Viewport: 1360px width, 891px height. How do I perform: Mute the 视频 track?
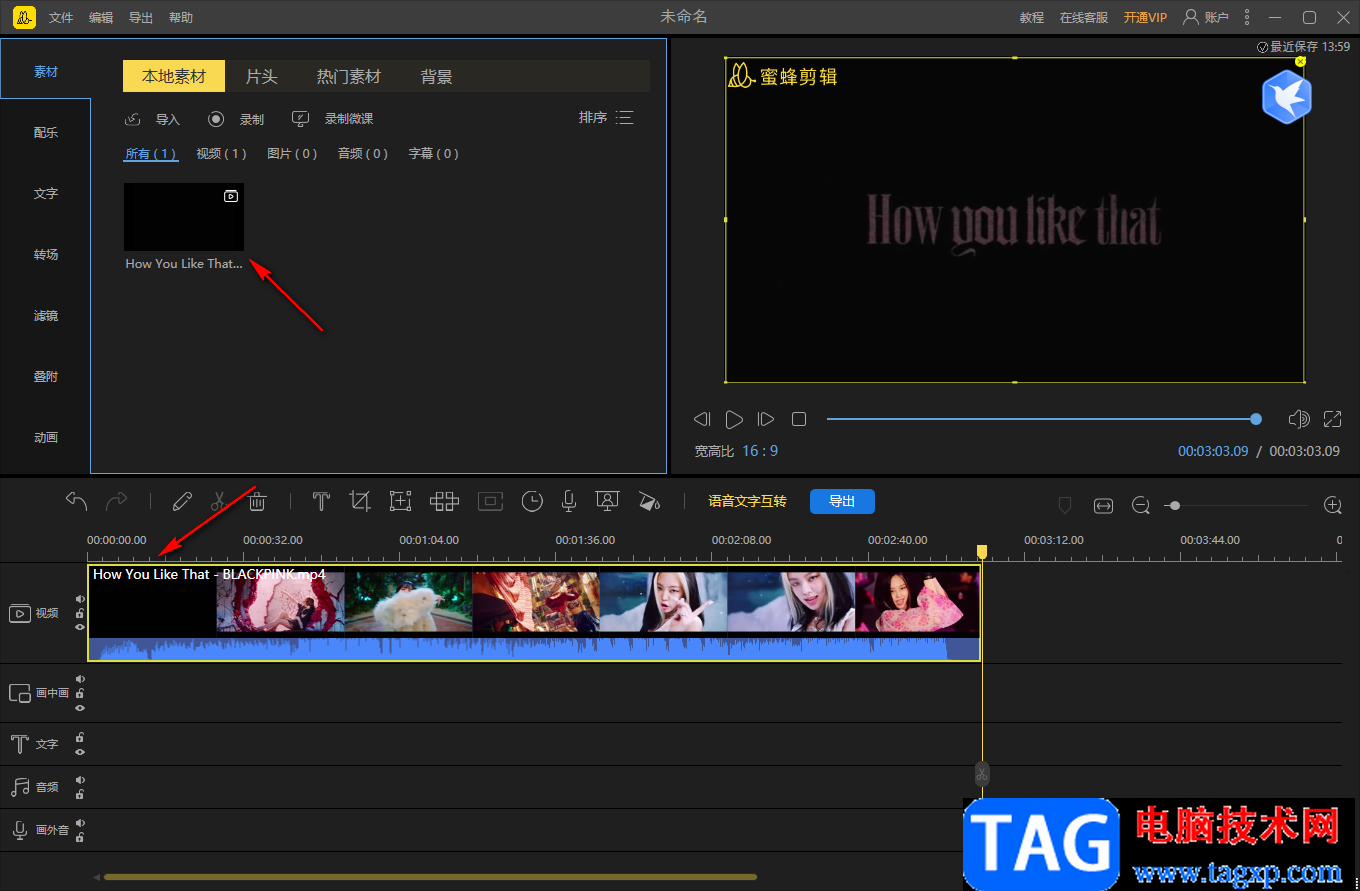80,599
